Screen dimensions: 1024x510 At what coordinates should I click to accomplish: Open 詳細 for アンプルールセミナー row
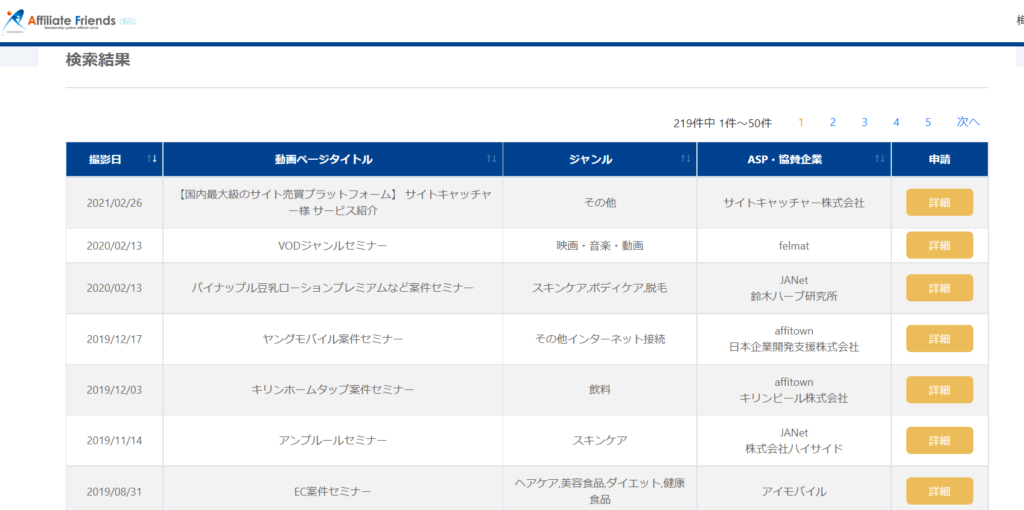coord(939,440)
